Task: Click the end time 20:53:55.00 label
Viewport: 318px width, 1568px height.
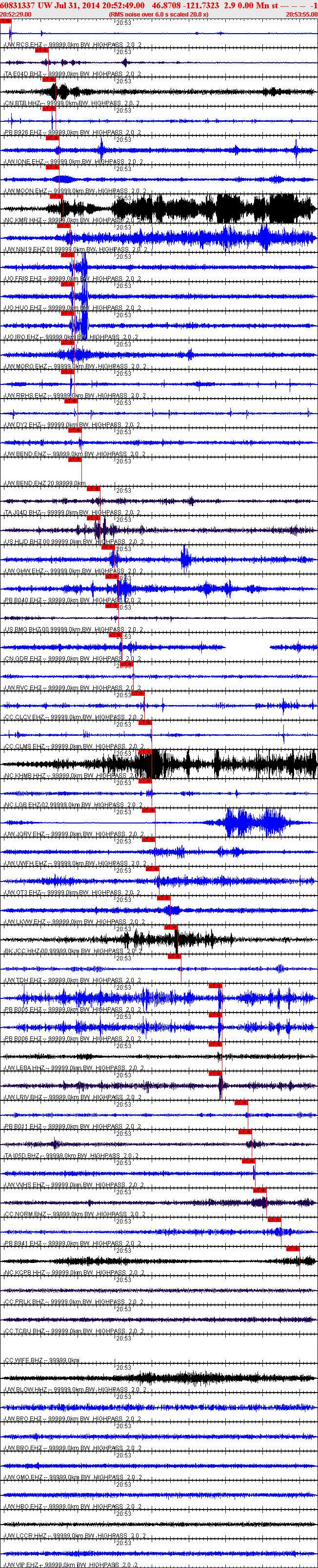Action: [301, 14]
